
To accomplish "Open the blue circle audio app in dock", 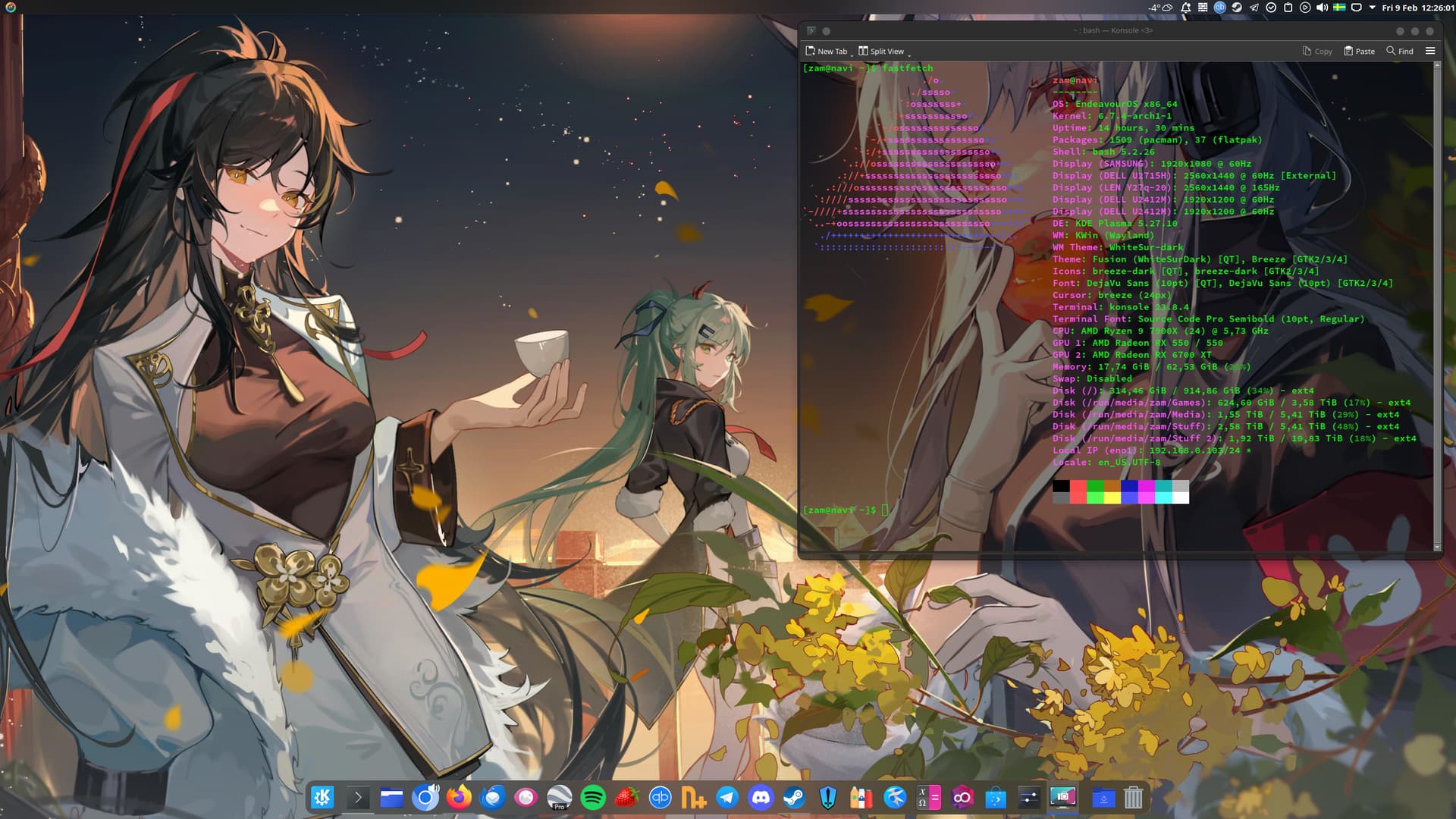I will click(425, 798).
